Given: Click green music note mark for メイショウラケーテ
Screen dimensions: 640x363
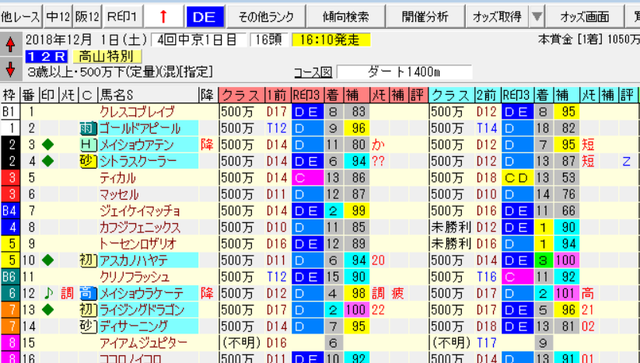Looking at the screenshot, I should [x=49, y=293].
